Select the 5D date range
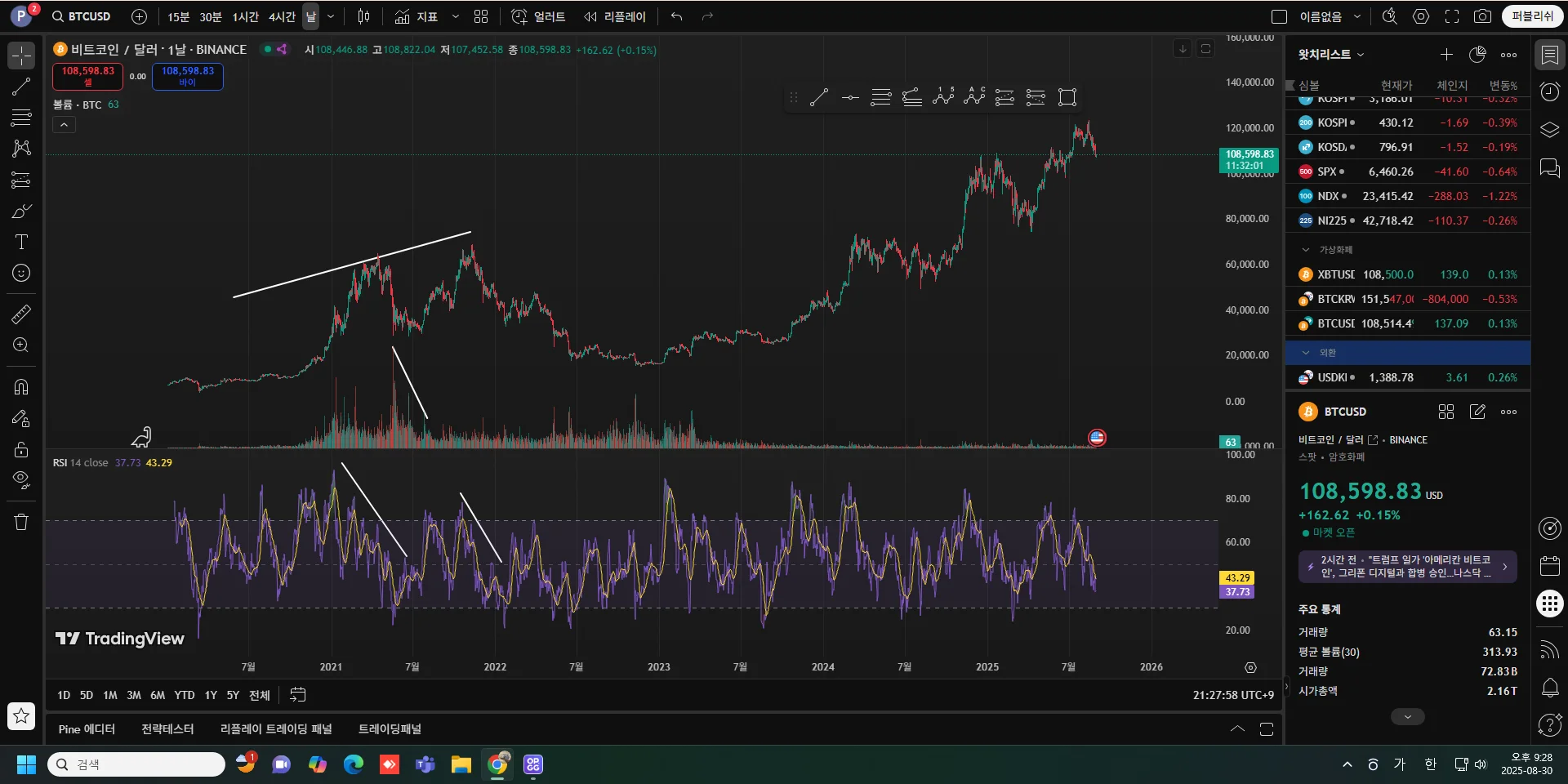 [x=87, y=695]
